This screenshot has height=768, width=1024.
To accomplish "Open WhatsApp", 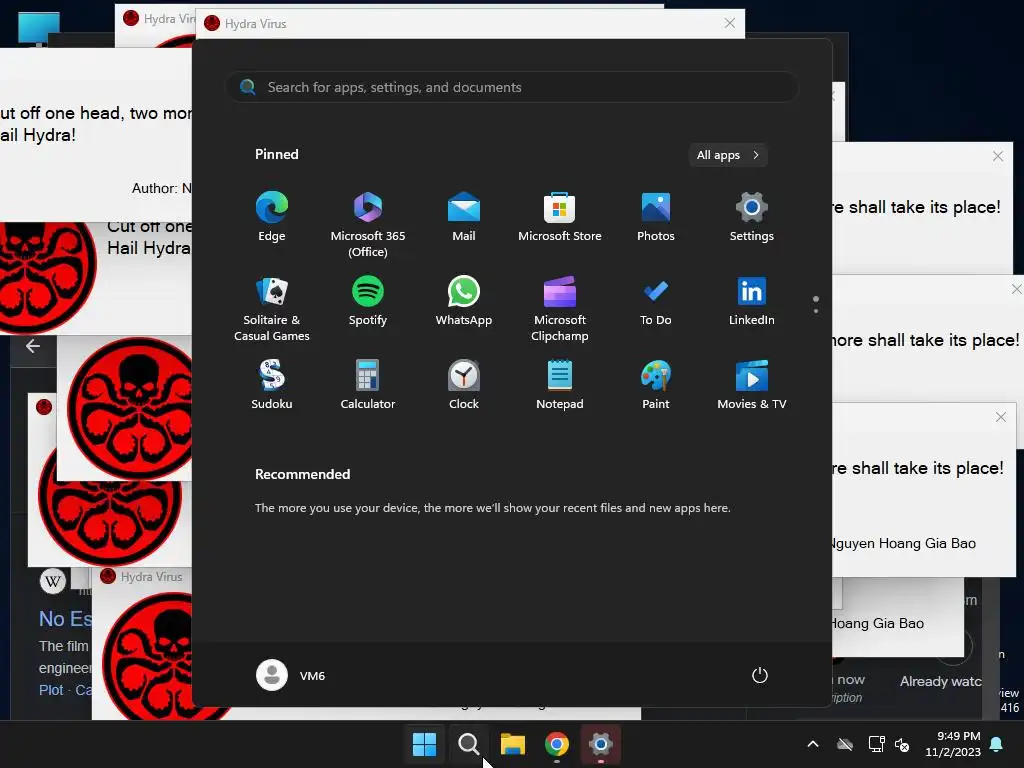I will (x=464, y=301).
